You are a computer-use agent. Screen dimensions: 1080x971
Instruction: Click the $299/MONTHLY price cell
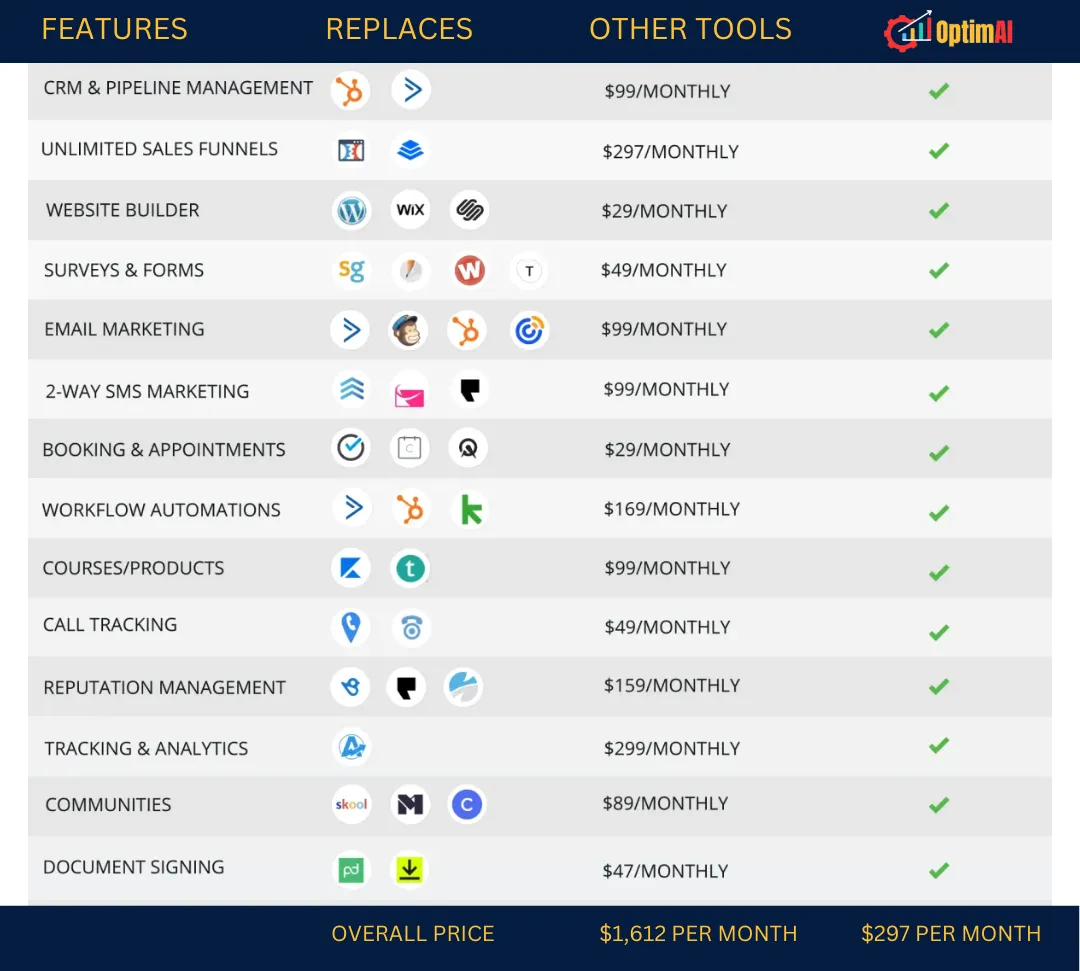point(672,749)
